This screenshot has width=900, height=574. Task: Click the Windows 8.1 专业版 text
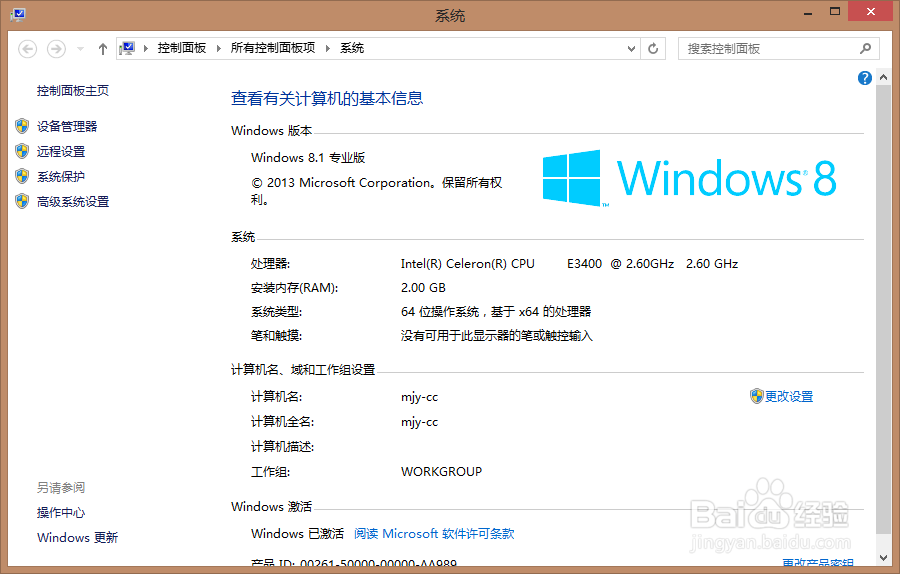pyautogui.click(x=308, y=158)
